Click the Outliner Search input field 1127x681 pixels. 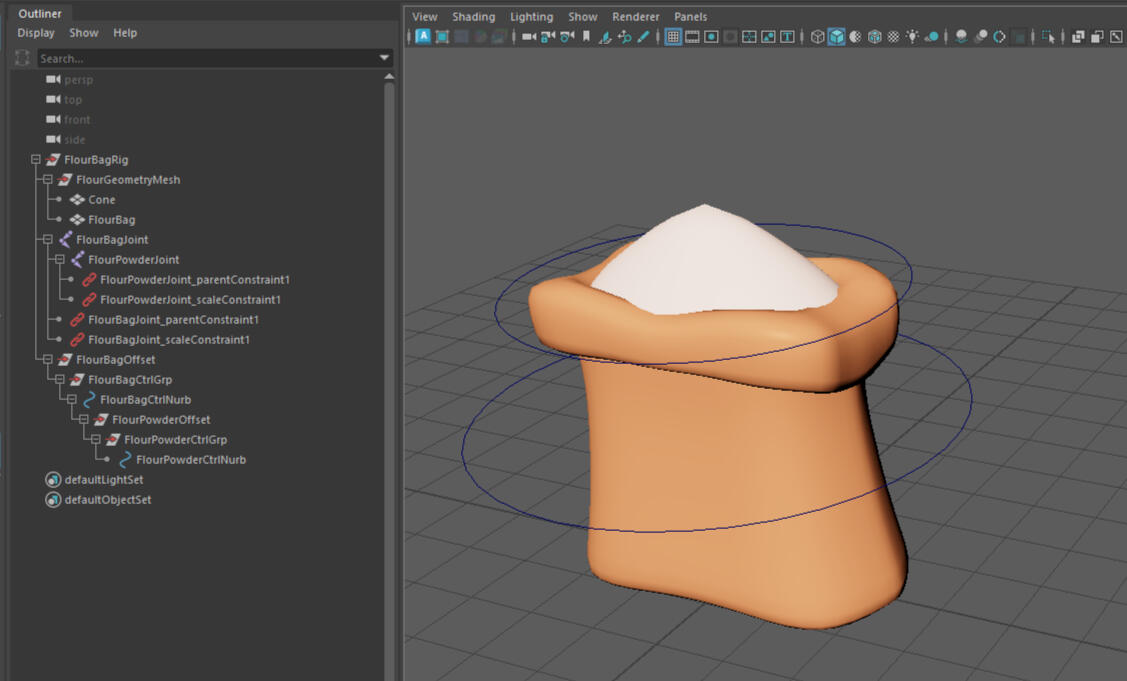click(206, 58)
